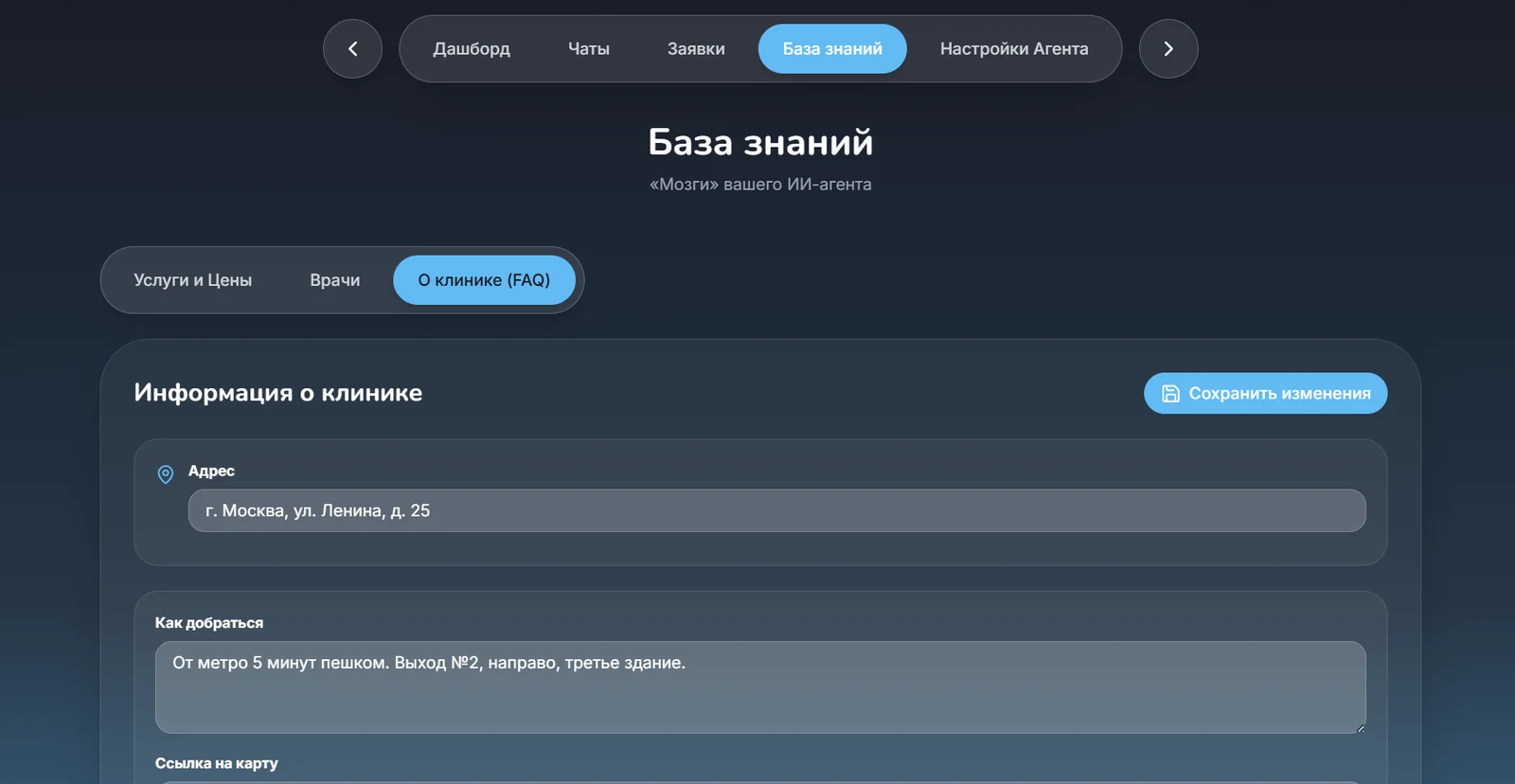
Task: Click the map pin icon beside Адрес
Action: coord(166,474)
